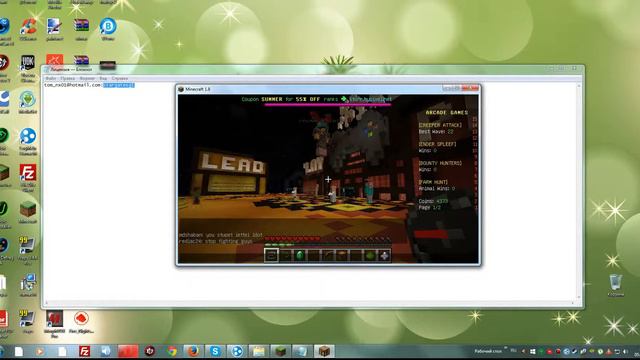This screenshot has height=360, width=640.
Task: Open Правка menu in Notepad
Action: tap(68, 78)
